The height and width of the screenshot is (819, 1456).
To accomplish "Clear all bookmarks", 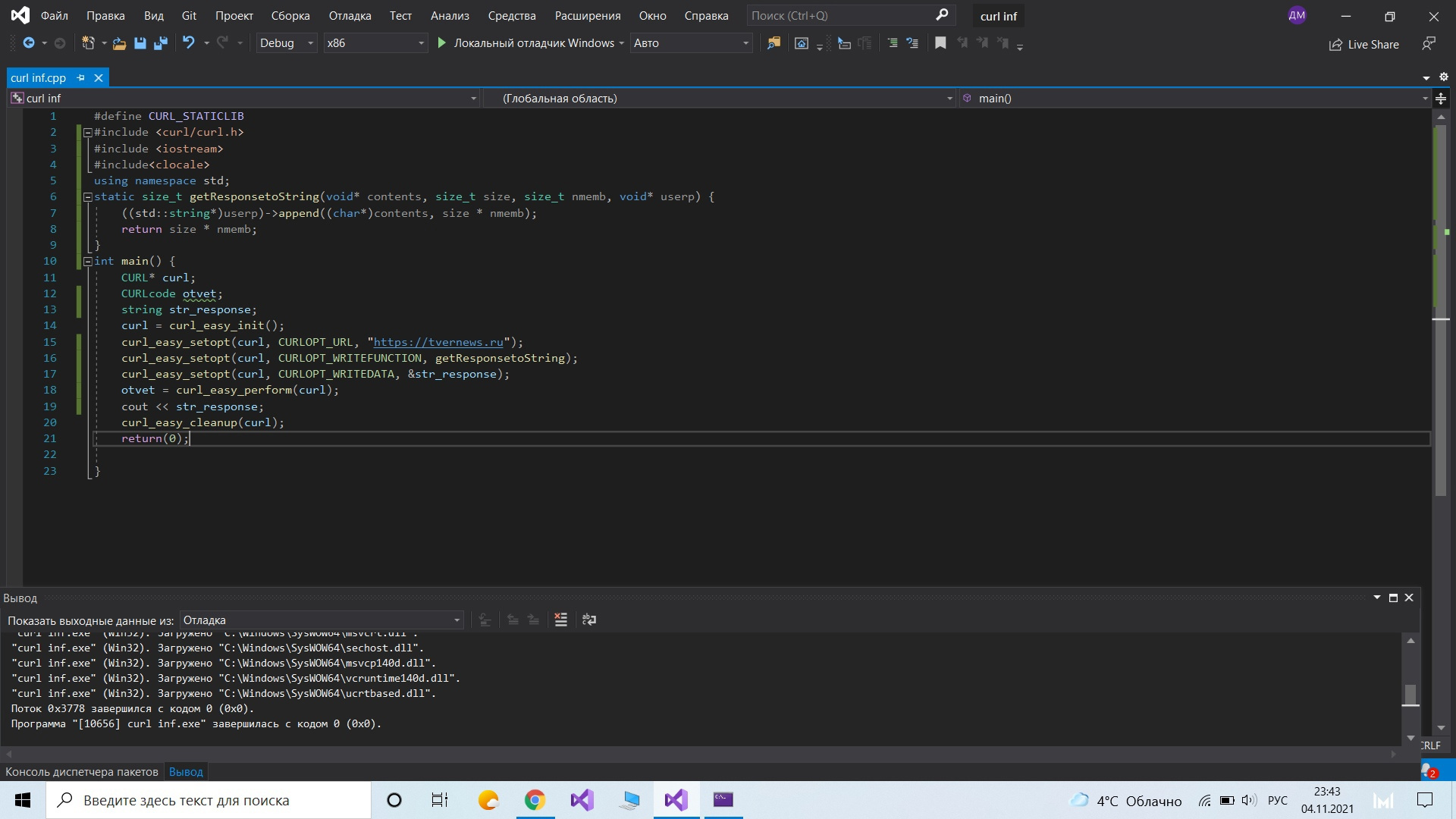I will 1003,43.
